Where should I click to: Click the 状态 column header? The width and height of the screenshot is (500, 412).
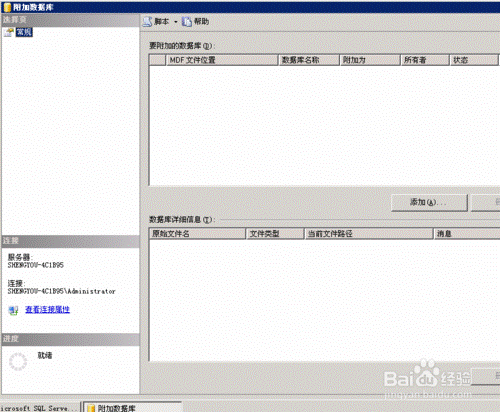pyautogui.click(x=474, y=60)
